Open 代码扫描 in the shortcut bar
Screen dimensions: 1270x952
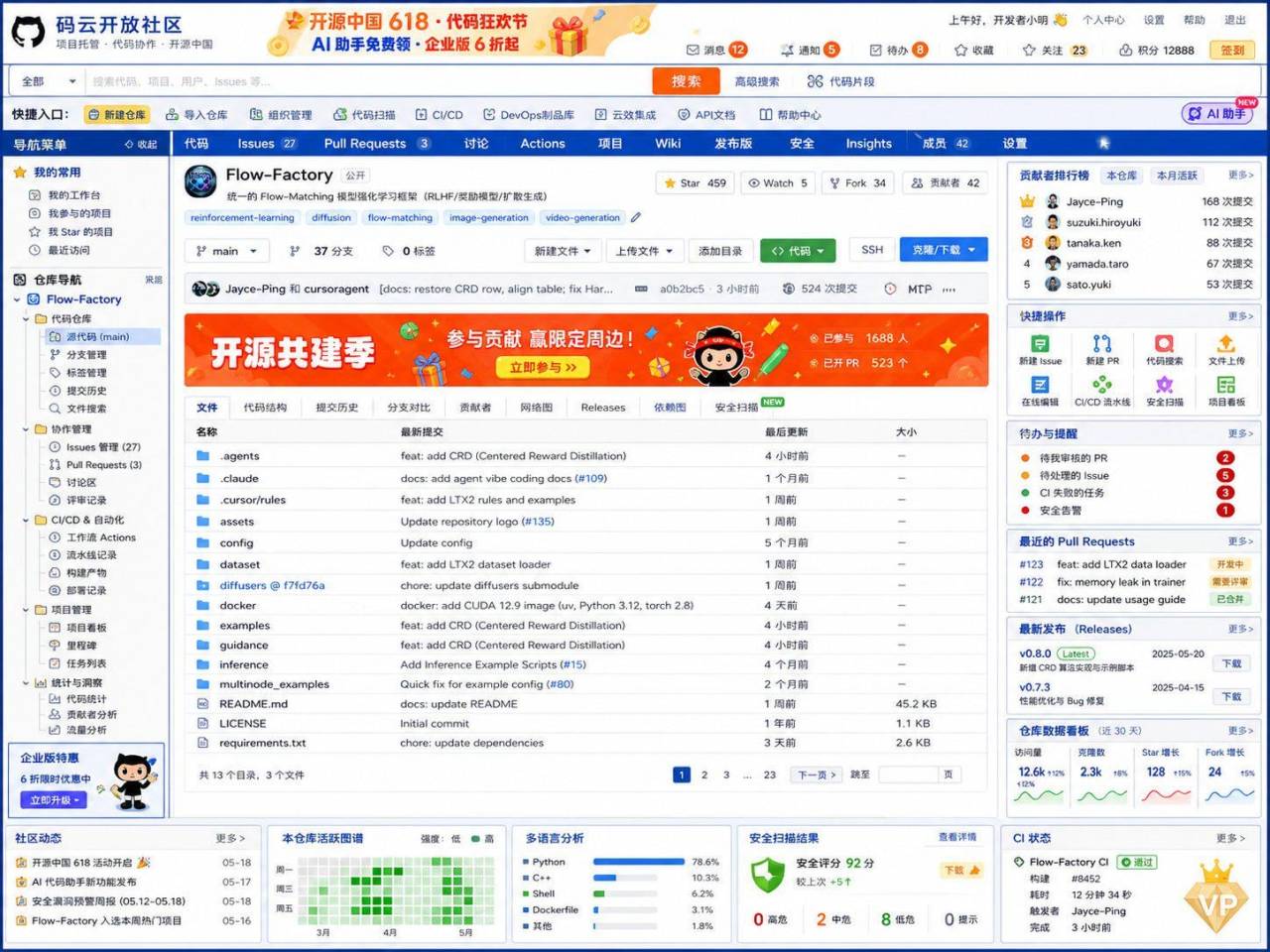(364, 115)
